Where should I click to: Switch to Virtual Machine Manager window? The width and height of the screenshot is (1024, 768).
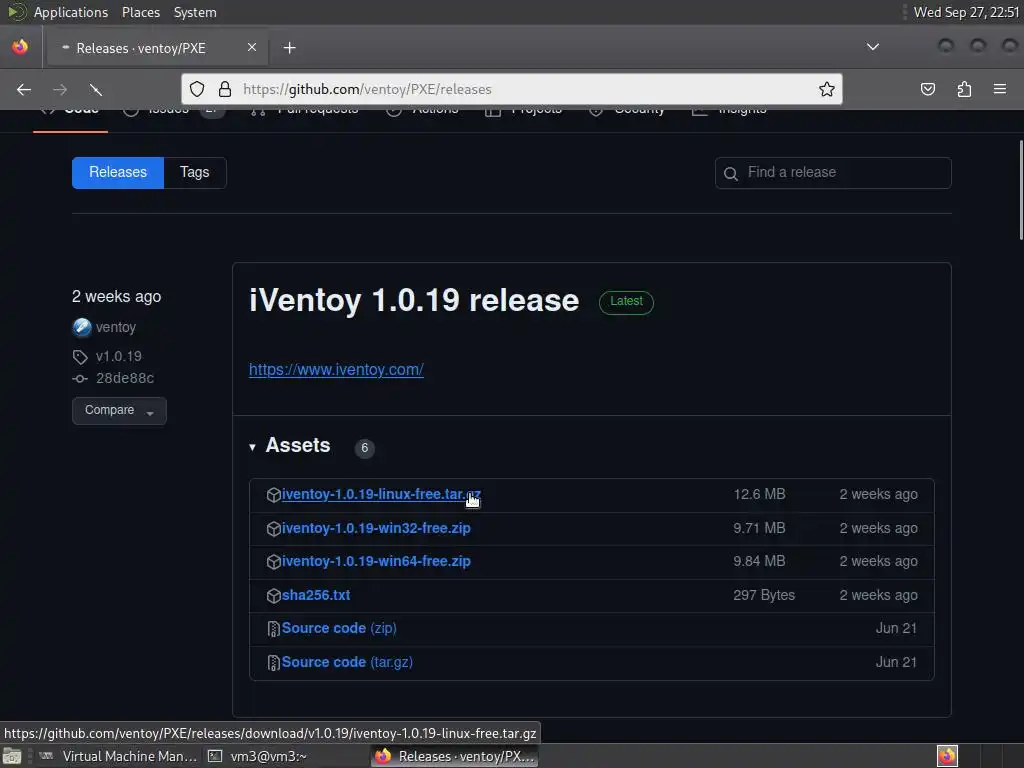pos(118,756)
